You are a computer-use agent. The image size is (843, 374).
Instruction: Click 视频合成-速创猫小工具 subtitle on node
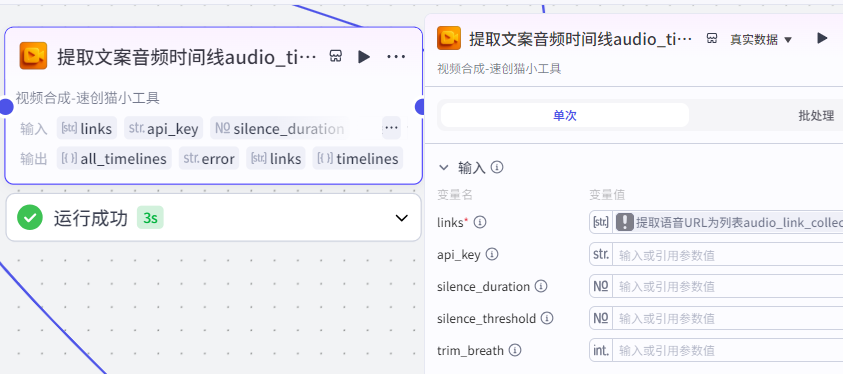tap(88, 98)
